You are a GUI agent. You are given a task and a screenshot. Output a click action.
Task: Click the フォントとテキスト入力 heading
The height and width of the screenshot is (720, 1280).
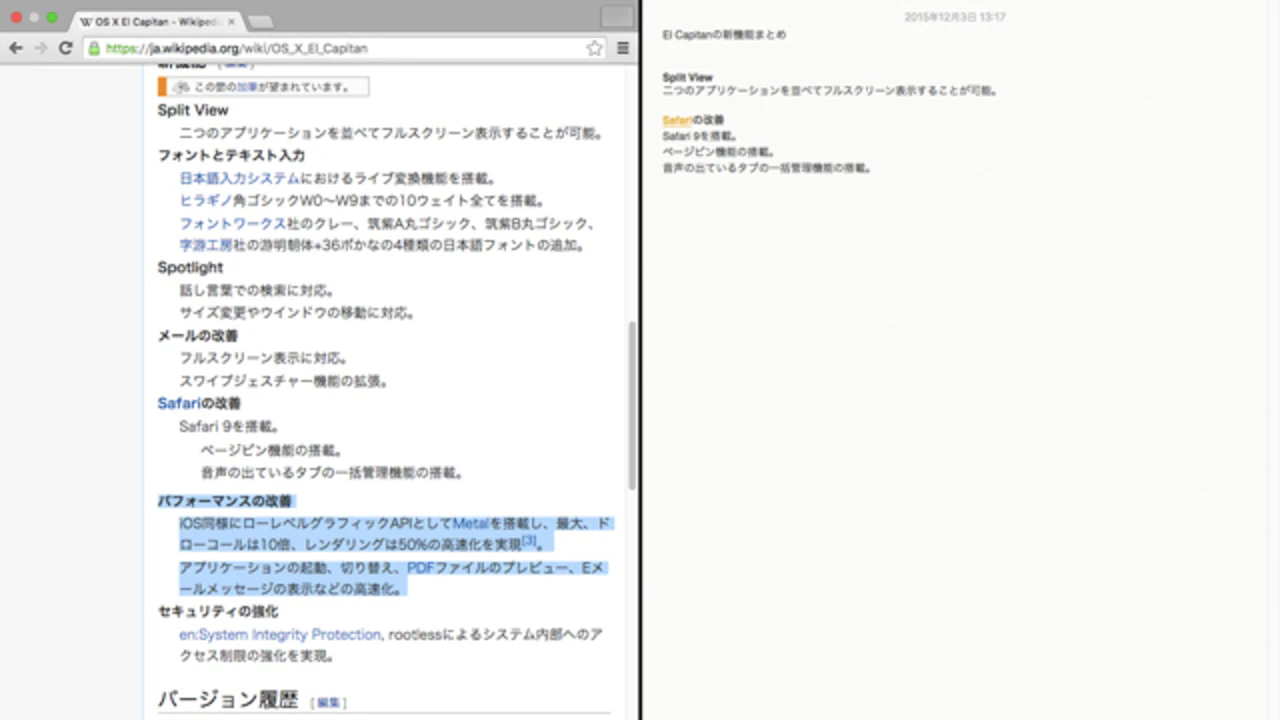(x=231, y=155)
